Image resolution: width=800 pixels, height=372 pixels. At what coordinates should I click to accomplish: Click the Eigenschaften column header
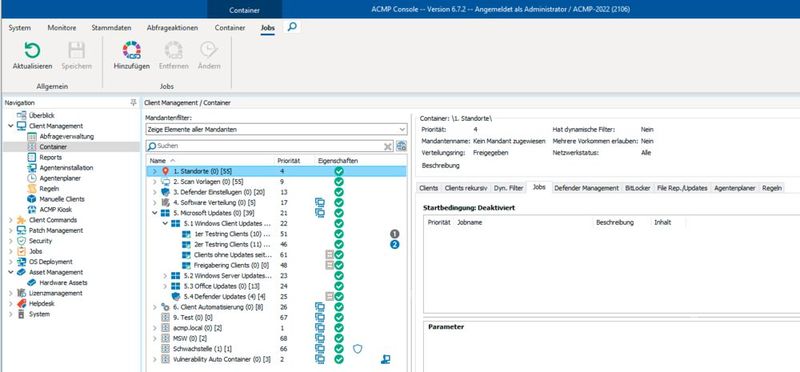tap(337, 161)
